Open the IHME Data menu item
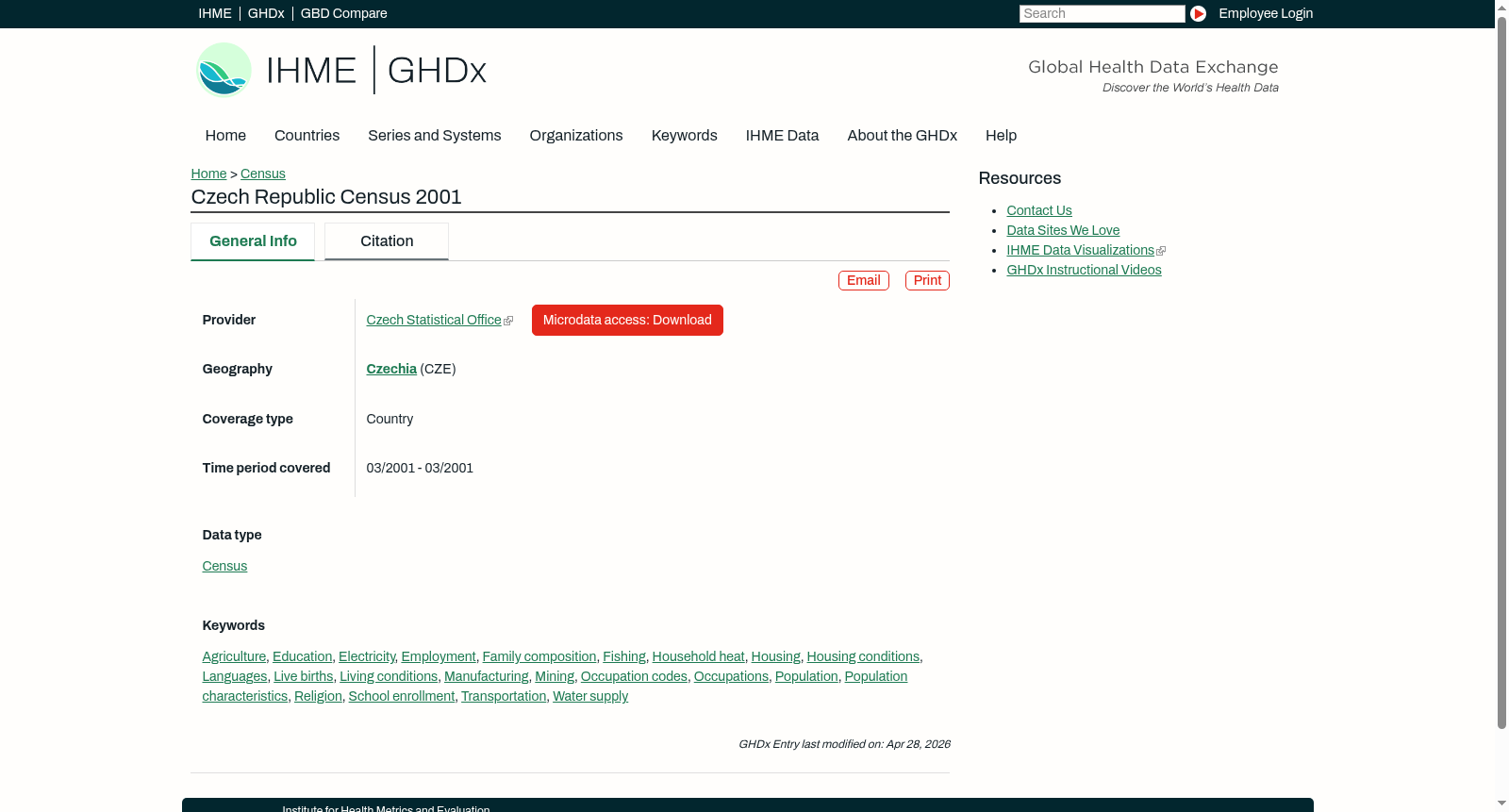Viewport: 1509px width, 812px height. click(782, 136)
